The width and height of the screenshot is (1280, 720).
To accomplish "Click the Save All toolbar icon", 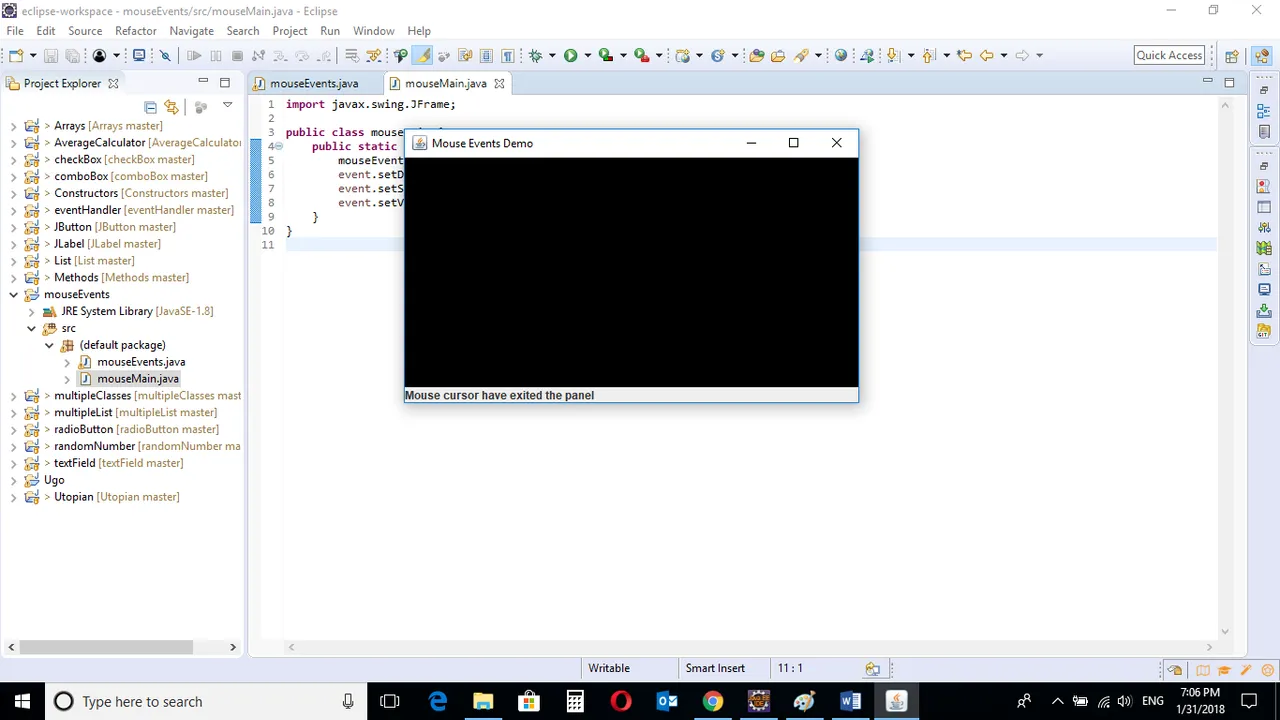I will 72,55.
